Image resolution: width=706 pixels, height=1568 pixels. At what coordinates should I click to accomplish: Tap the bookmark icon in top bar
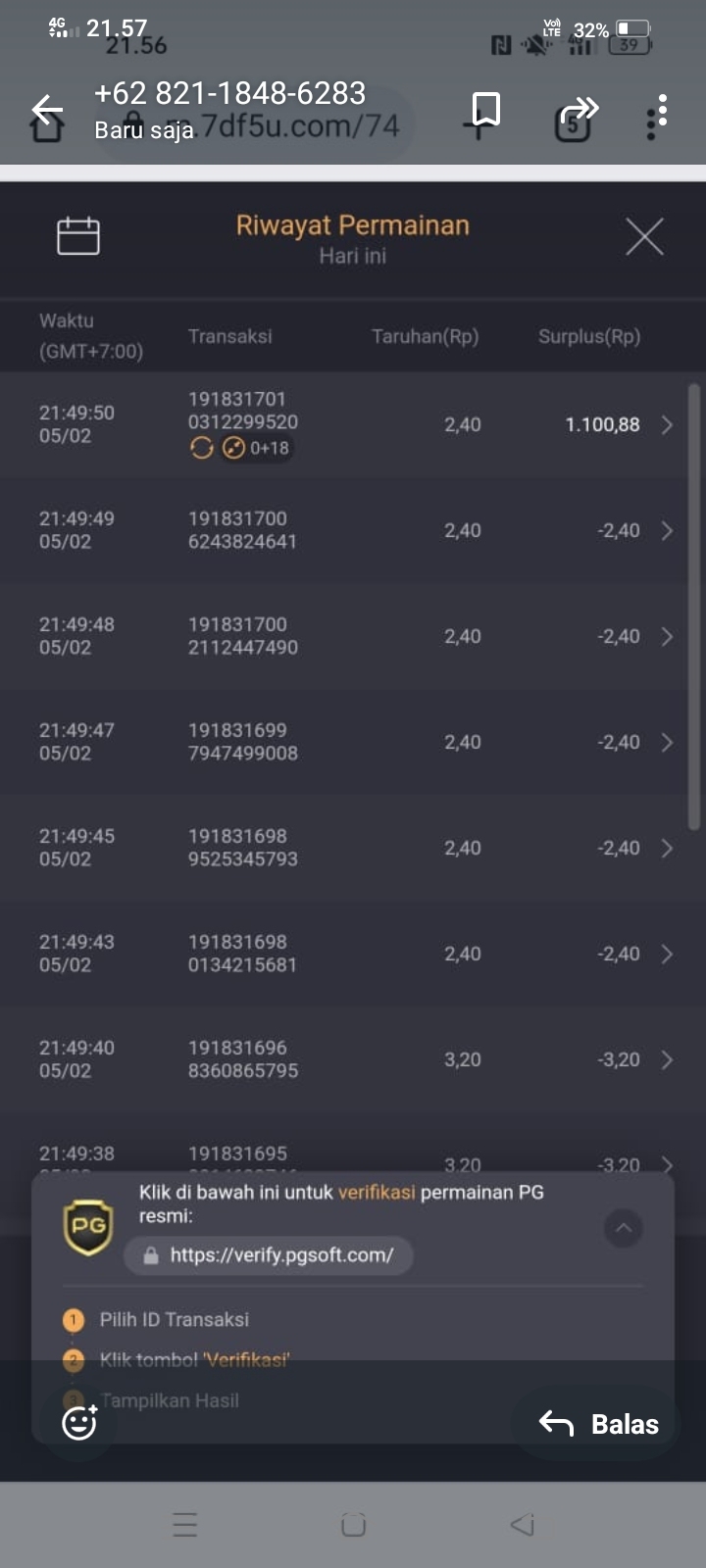(486, 110)
